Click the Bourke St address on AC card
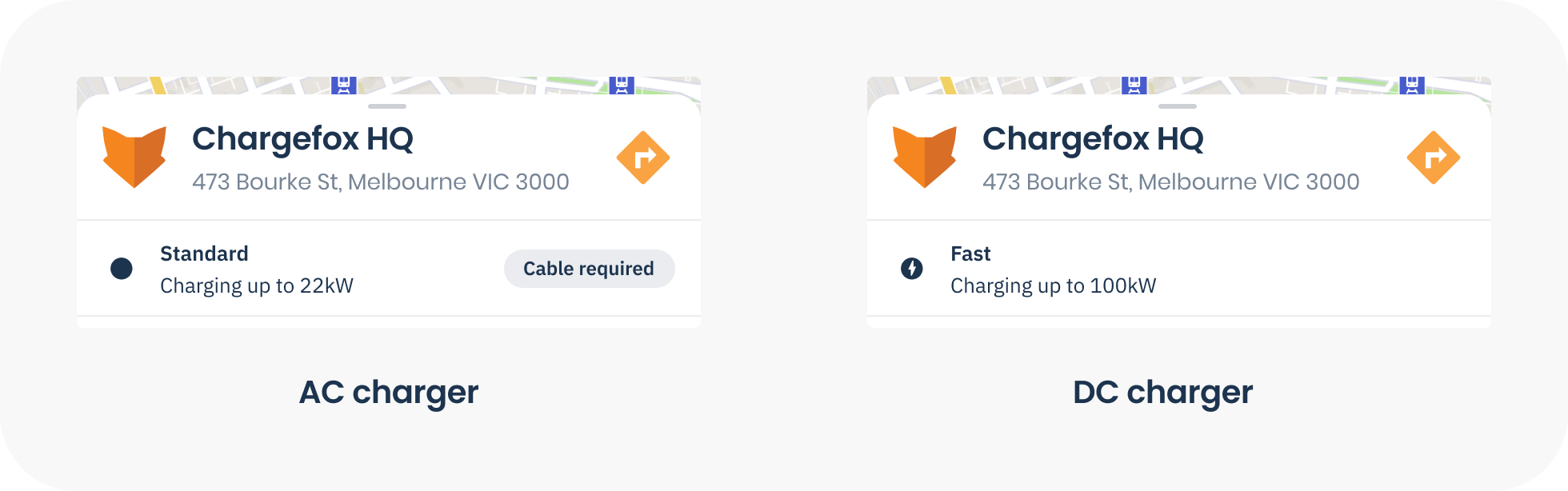 click(381, 182)
